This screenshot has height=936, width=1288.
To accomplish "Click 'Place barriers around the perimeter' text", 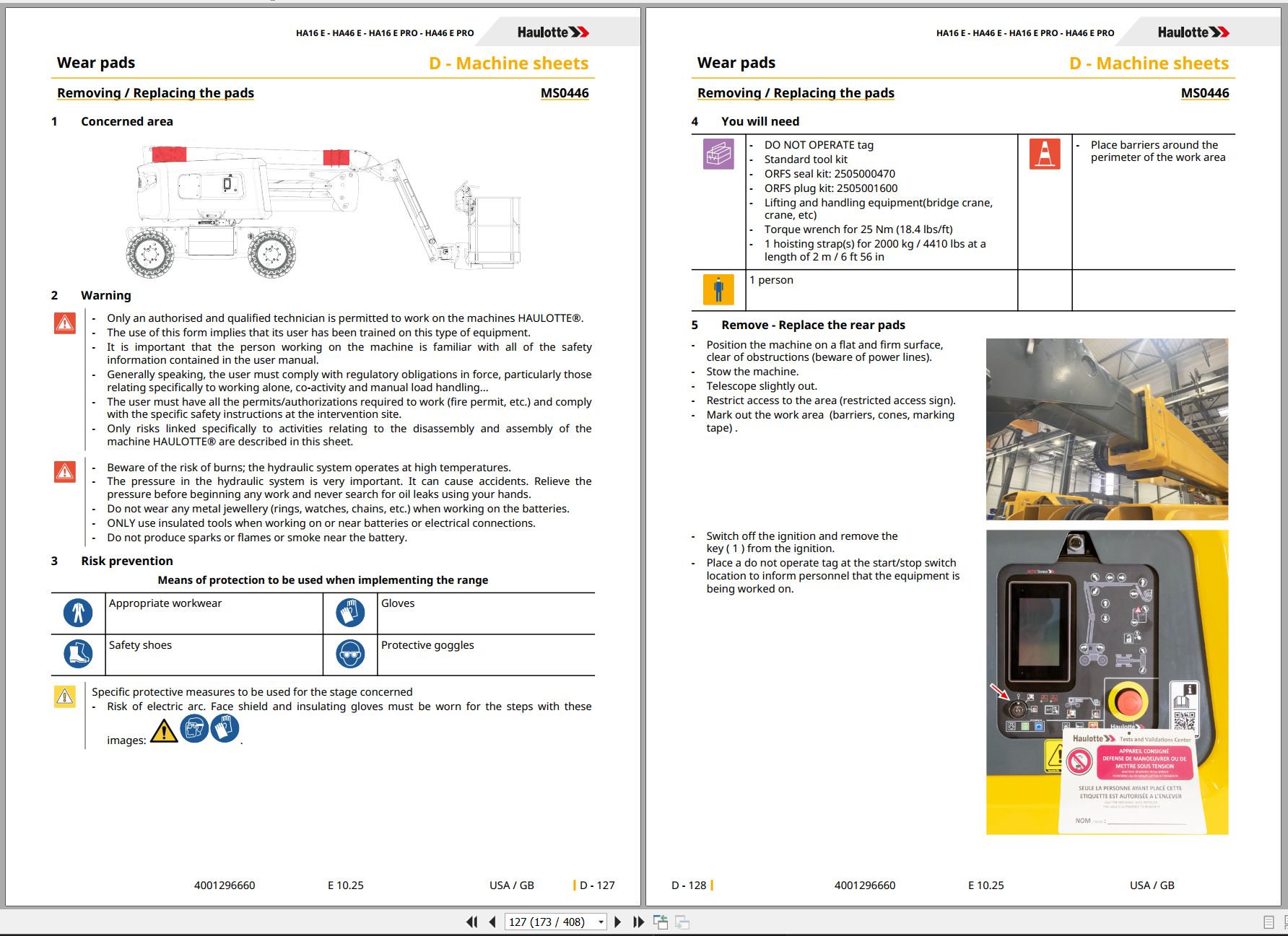I will pos(1158,151).
